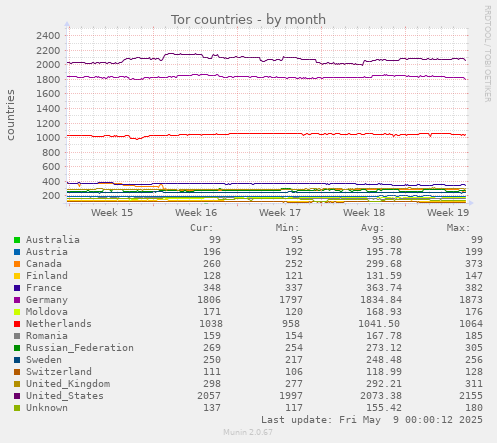Viewport: 497px width, 443px height.
Task: Click the Austria max value 199
Action: 474,252
